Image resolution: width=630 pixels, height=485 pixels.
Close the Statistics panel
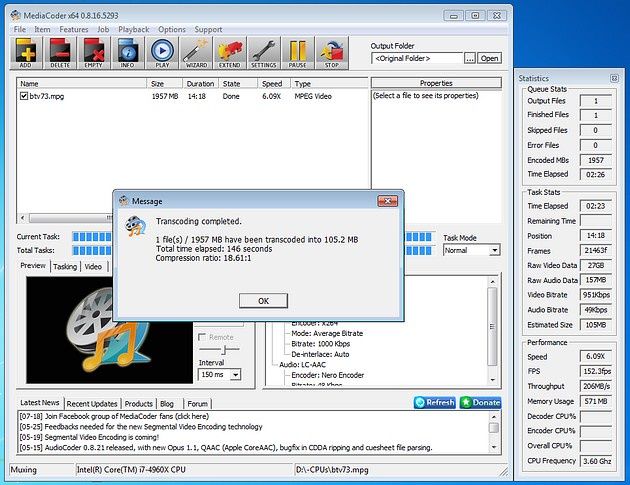point(614,78)
